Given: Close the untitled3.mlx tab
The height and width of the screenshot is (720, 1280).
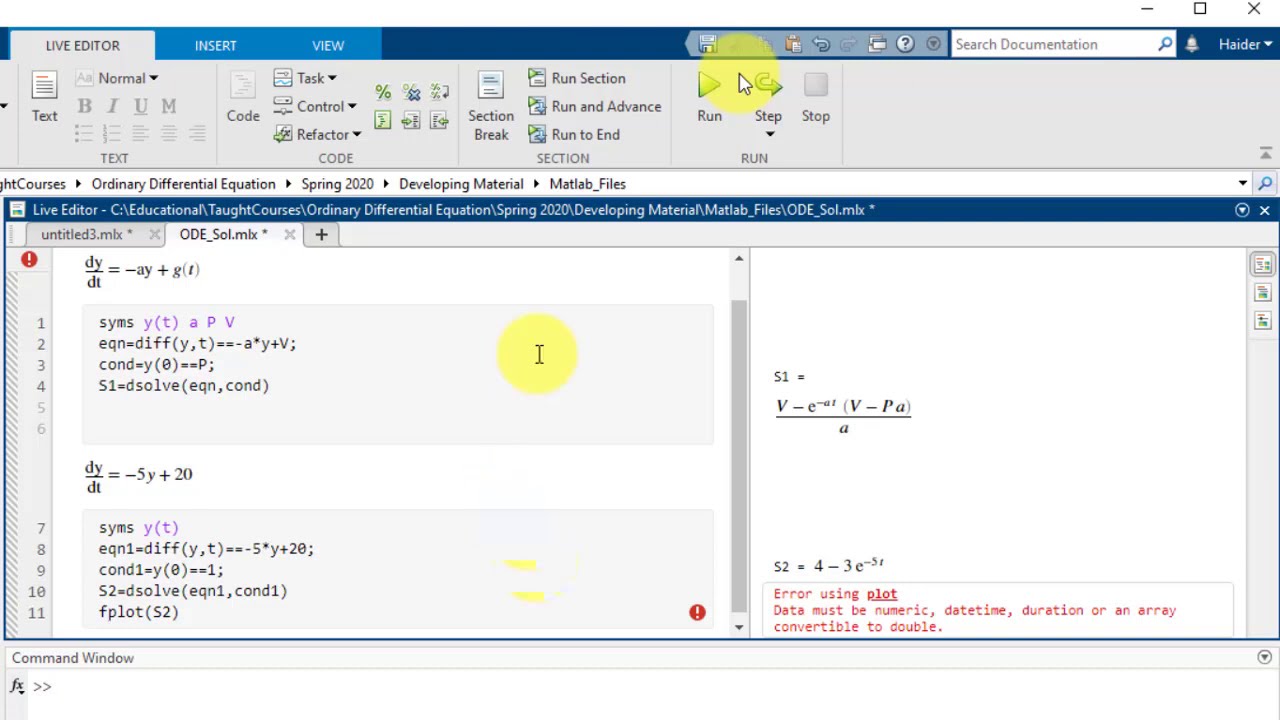Looking at the screenshot, I should click(154, 234).
